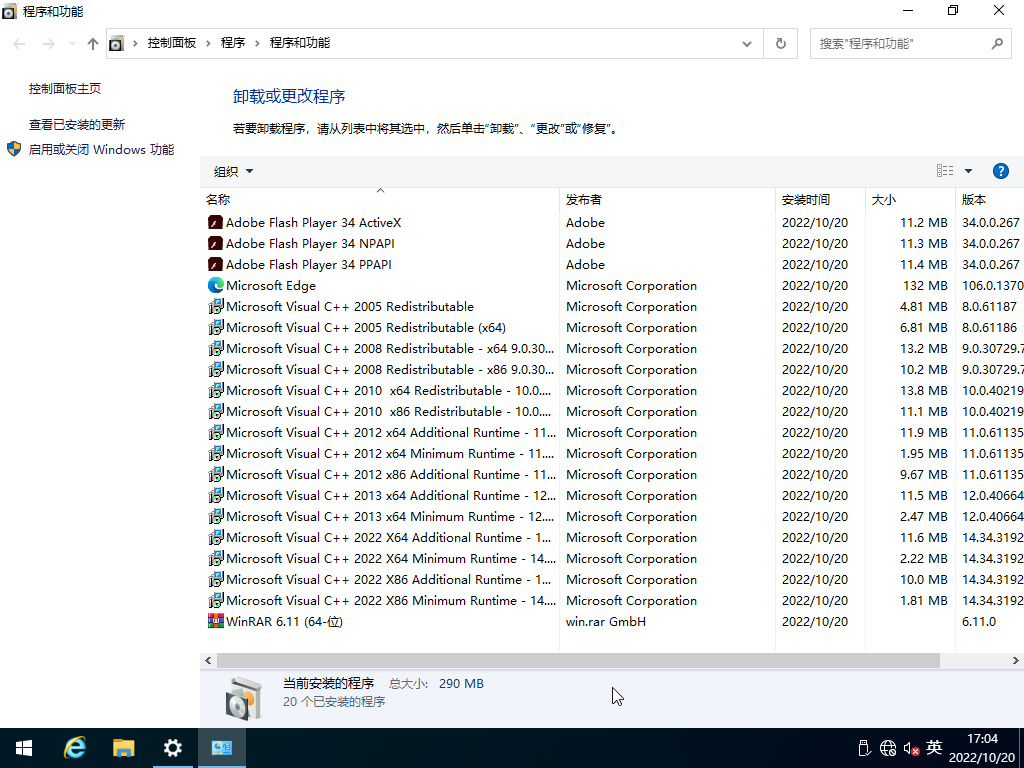Click icon of Visual C++ 2010 x64 Redistributable
Screen dimensions: 1024x768
click(216, 391)
